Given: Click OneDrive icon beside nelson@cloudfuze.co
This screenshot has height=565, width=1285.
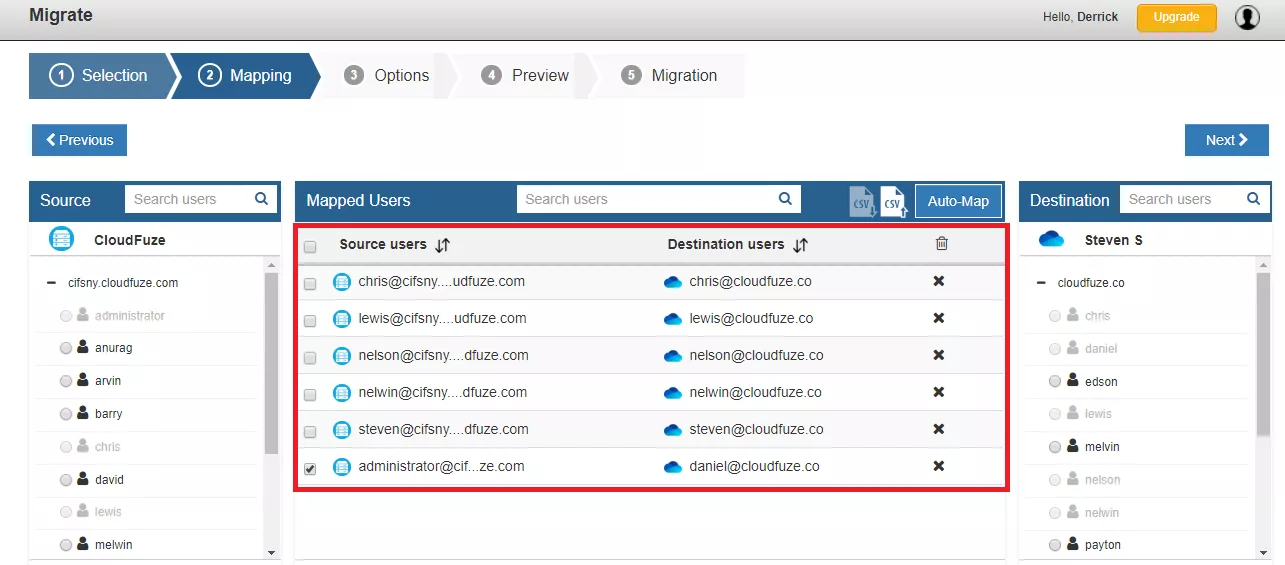Looking at the screenshot, I should point(673,356).
